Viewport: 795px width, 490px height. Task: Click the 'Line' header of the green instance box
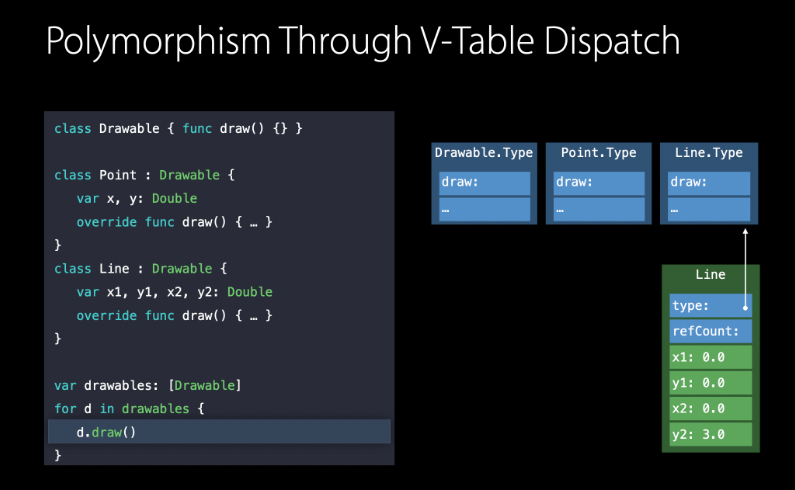click(710, 275)
